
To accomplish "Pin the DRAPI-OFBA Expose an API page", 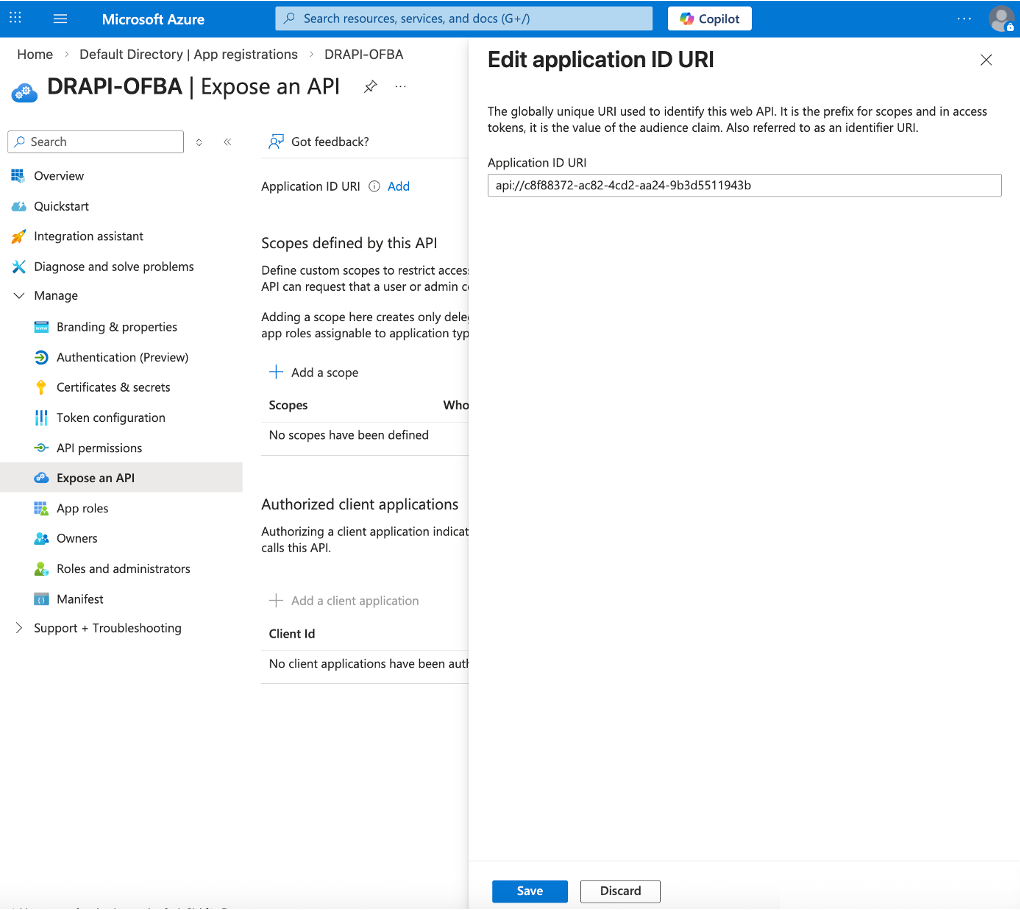I will 370,87.
